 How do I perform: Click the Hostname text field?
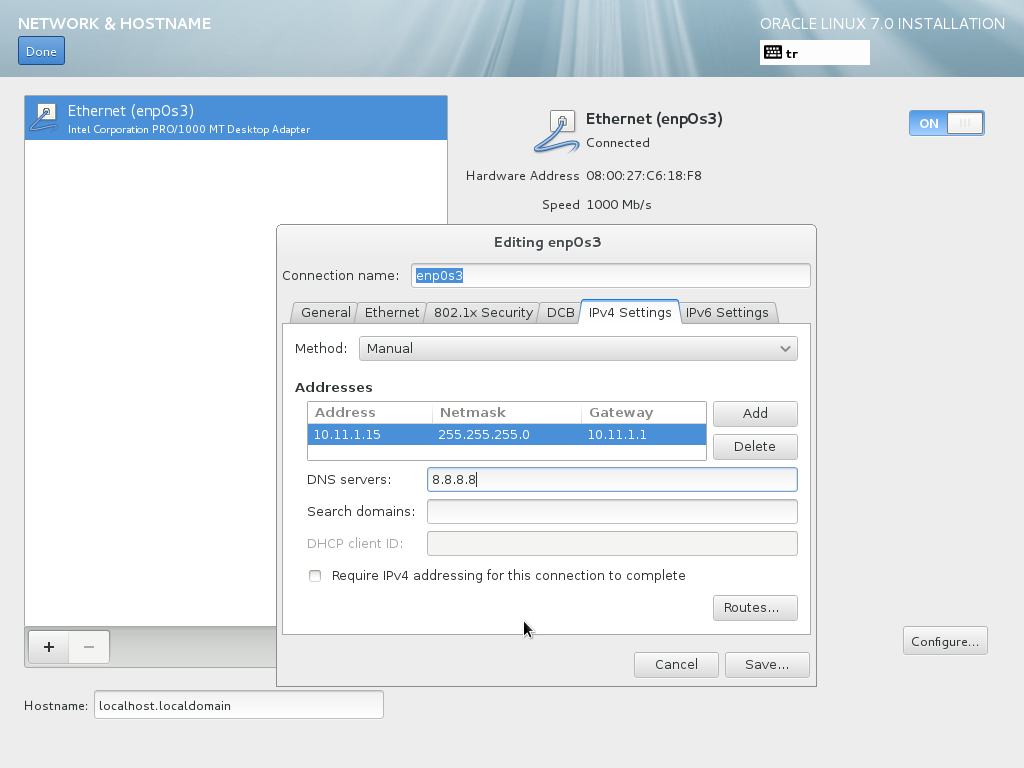click(238, 705)
